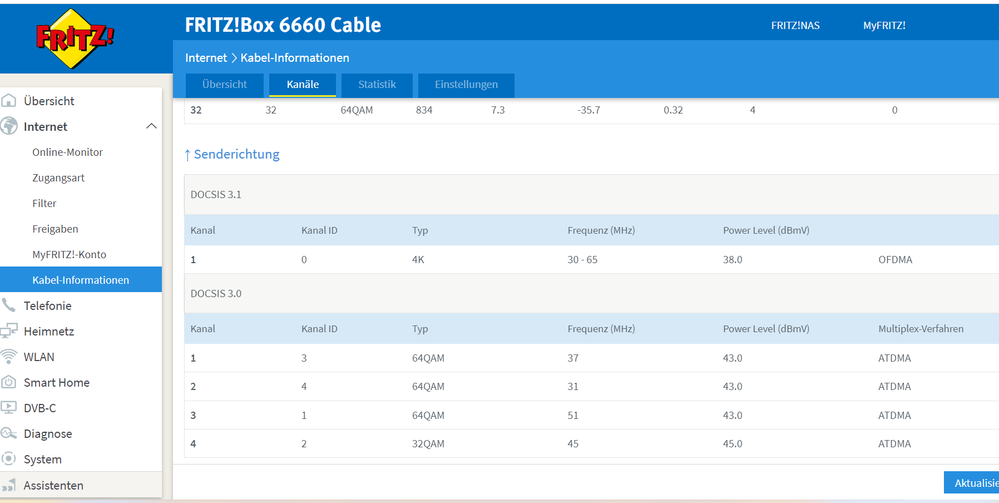Viewport: 999px width, 503px height.
Task: Click frequency 51 in DOCSIS 3.0
Action: pyautogui.click(x=573, y=415)
